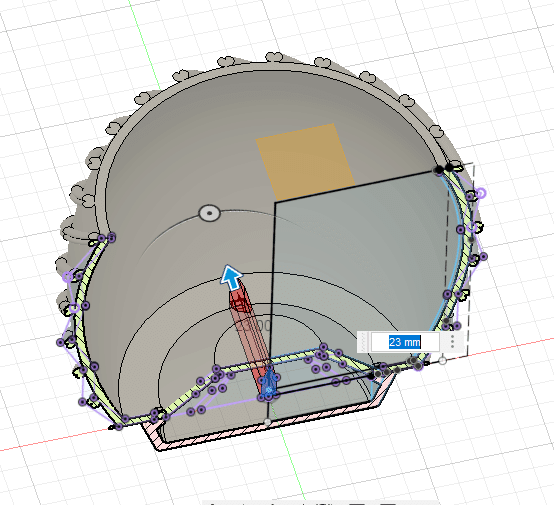
Task: Click the small white anchor circle below distance field
Action: (442, 360)
